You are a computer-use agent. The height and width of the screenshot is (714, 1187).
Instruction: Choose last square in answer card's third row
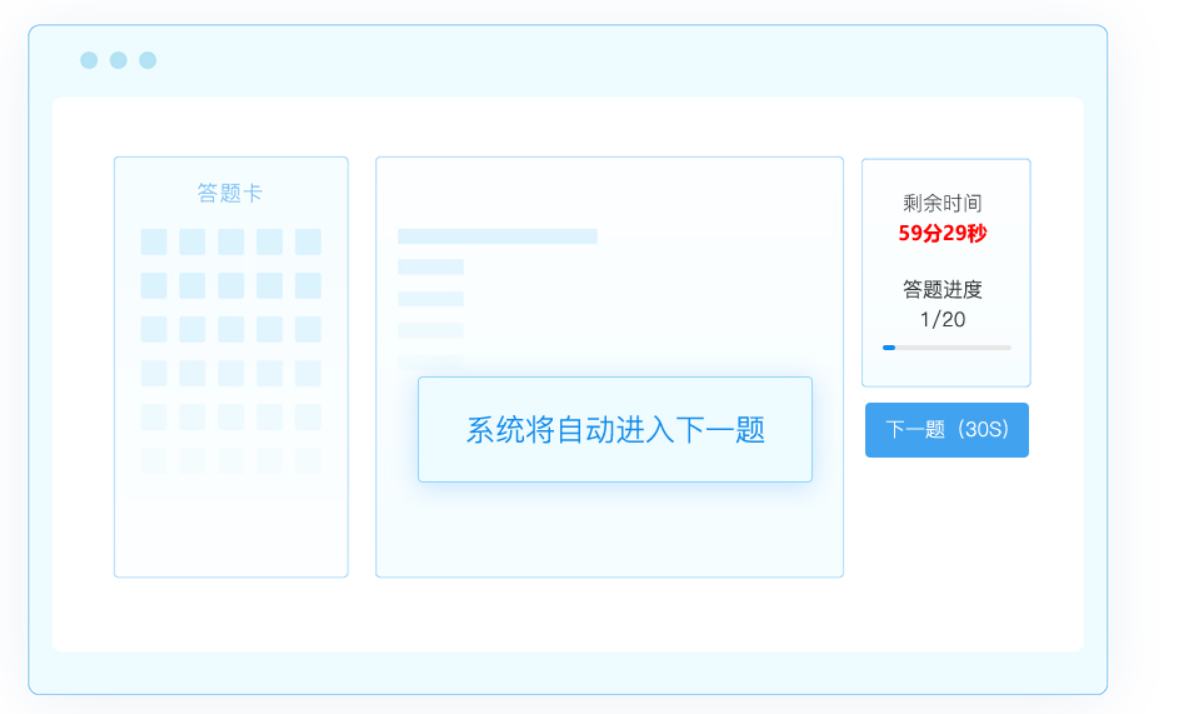coord(308,329)
